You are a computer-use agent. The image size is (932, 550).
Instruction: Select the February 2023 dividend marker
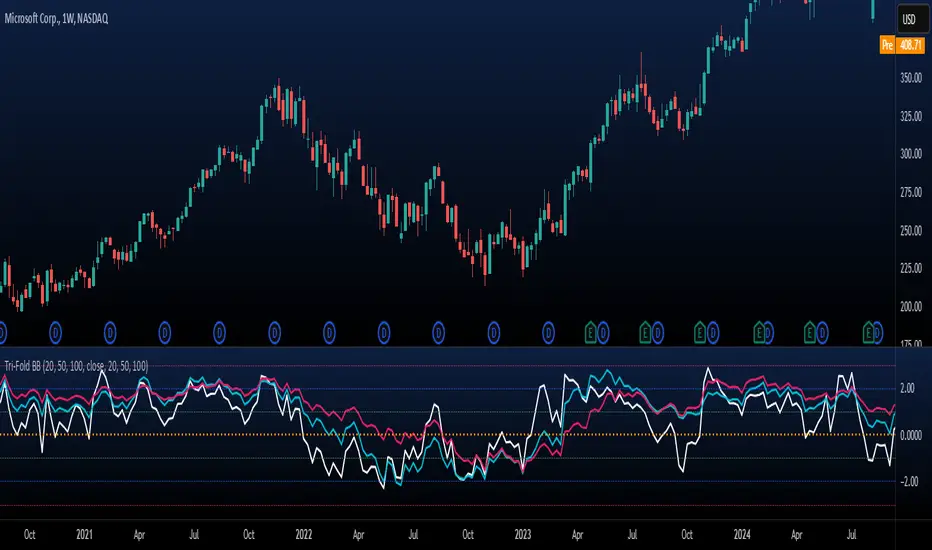(548, 333)
